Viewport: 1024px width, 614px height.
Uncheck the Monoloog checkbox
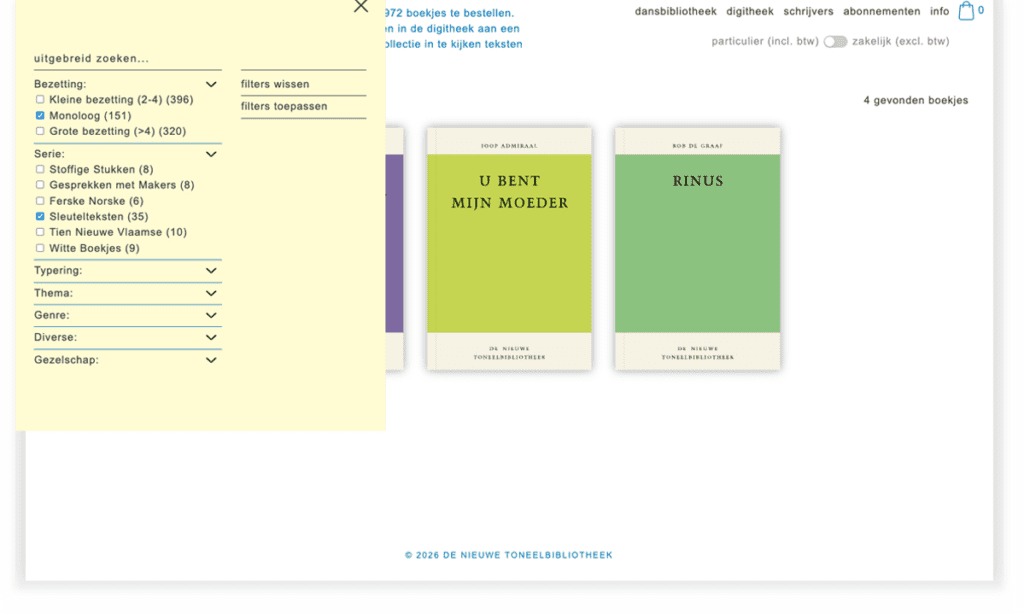[40, 116]
